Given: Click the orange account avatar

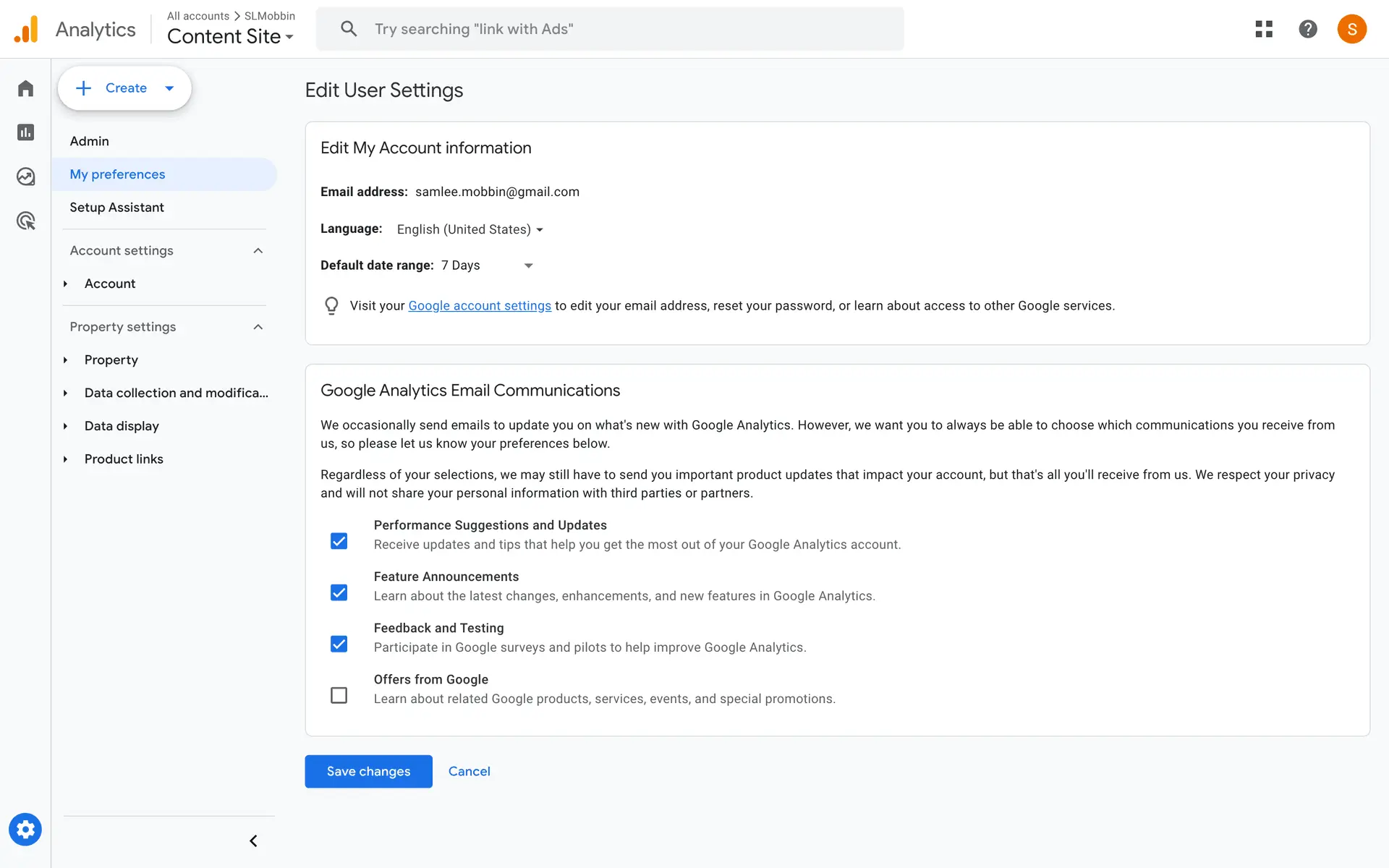Looking at the screenshot, I should pyautogui.click(x=1351, y=29).
